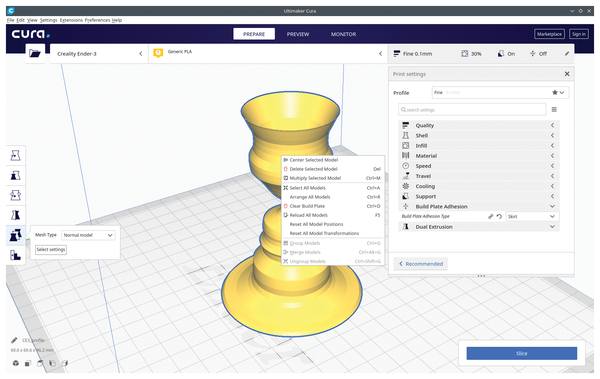Open the Mesh Type dropdown

(x=88, y=235)
